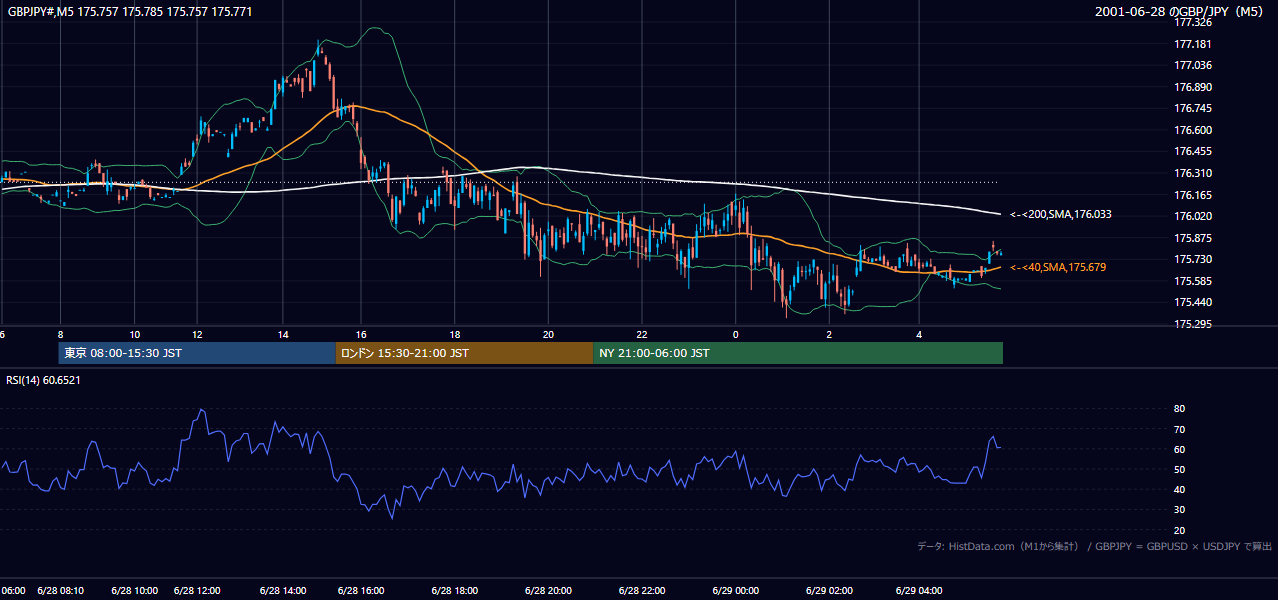Screen dimensions: 1278x600
Task: Select the NY 21:00-06:00 JST session bar
Action: [798, 353]
